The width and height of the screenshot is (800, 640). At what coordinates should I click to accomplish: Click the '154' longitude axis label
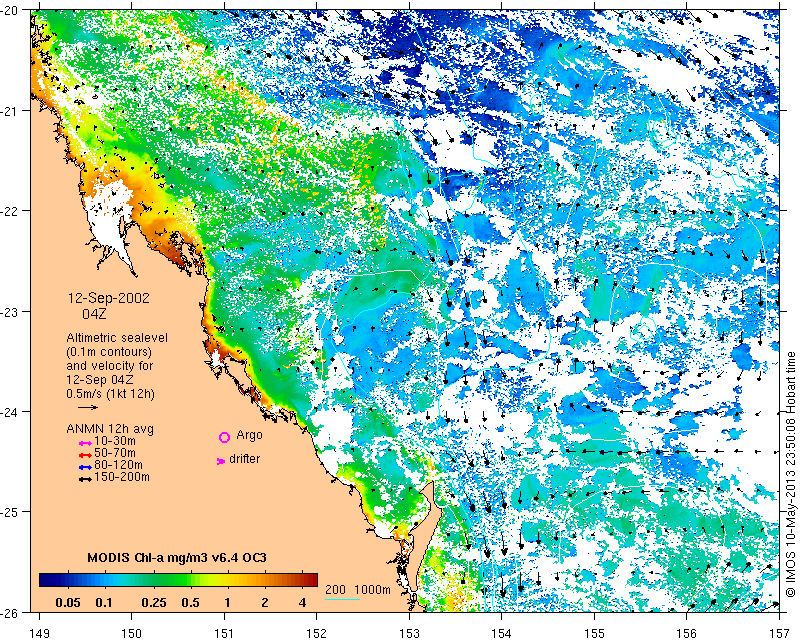502,633
